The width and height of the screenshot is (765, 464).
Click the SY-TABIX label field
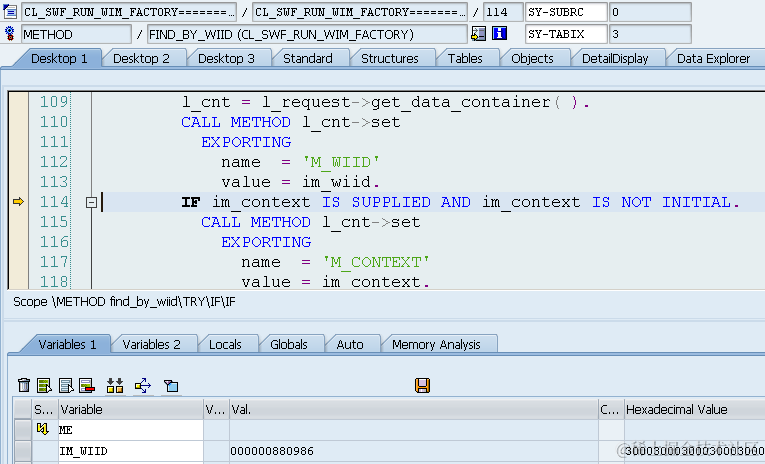[x=566, y=34]
